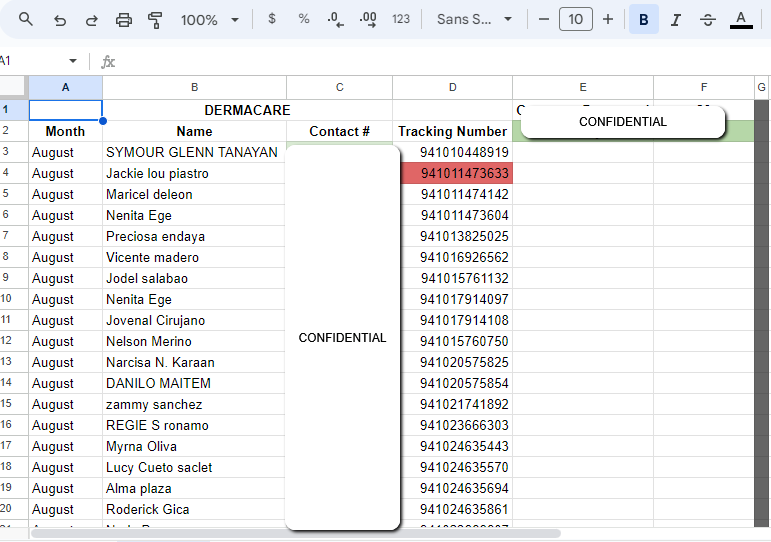This screenshot has width=771, height=542.
Task: Undo the last action
Action: [x=60, y=20]
